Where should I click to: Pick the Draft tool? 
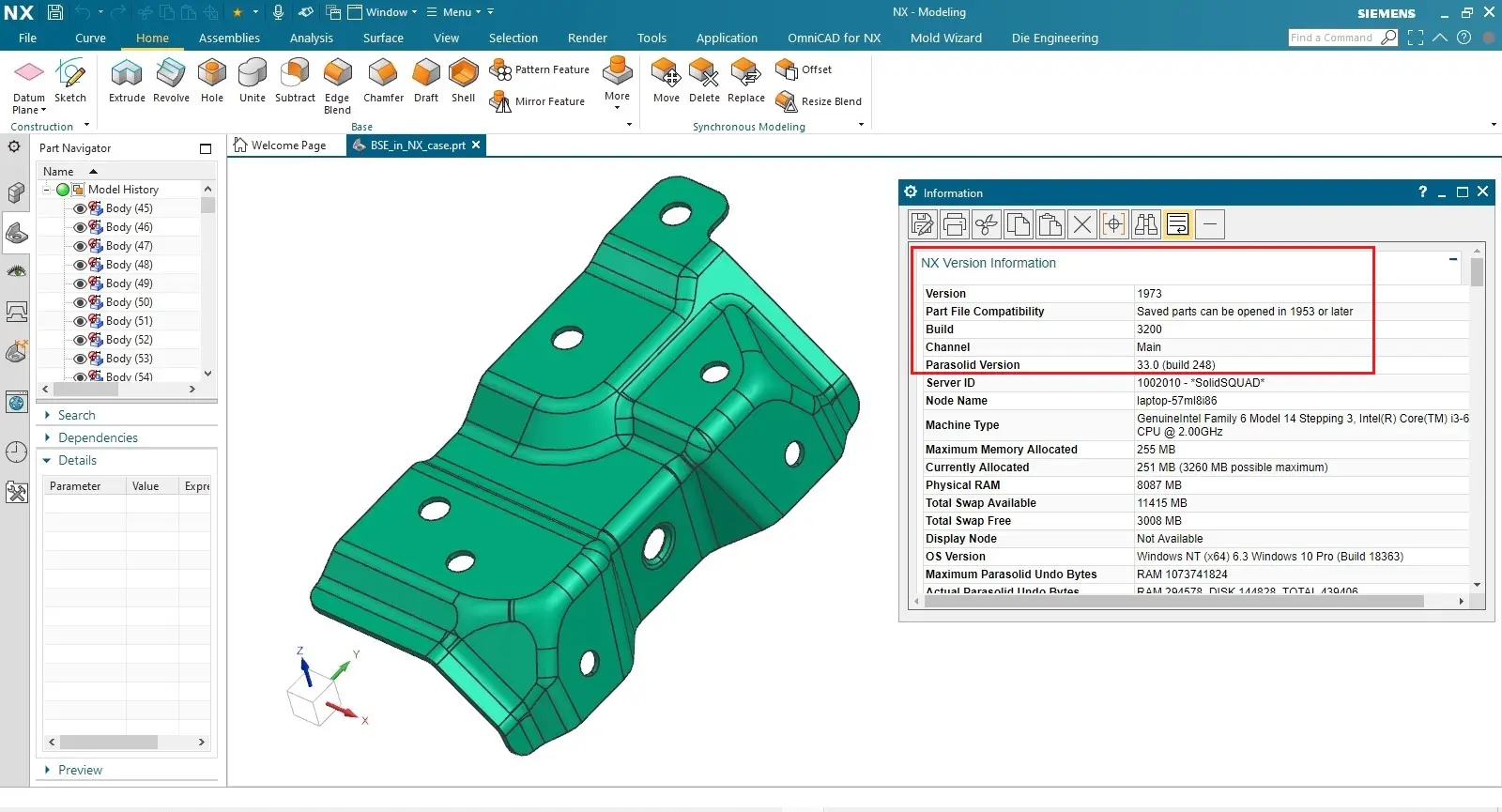point(426,79)
